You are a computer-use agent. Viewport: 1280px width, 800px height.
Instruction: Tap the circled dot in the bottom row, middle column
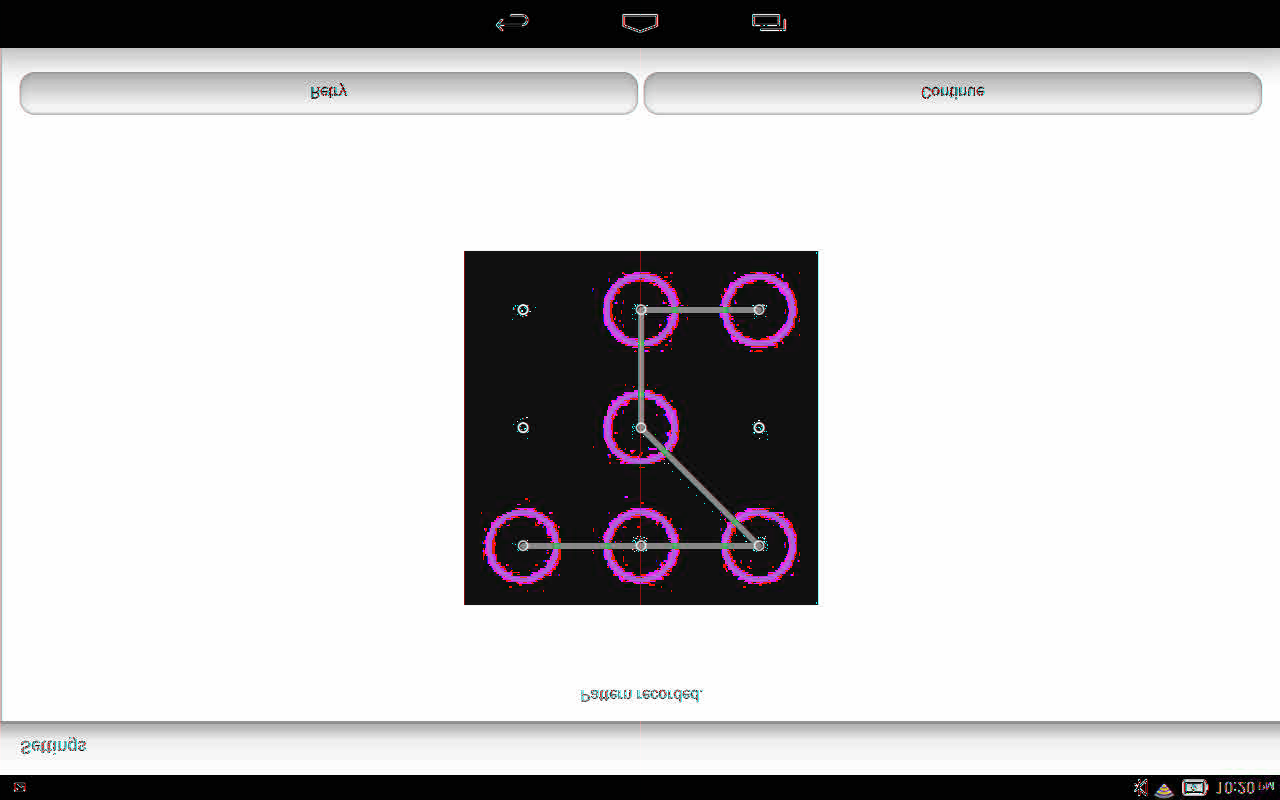(x=641, y=546)
